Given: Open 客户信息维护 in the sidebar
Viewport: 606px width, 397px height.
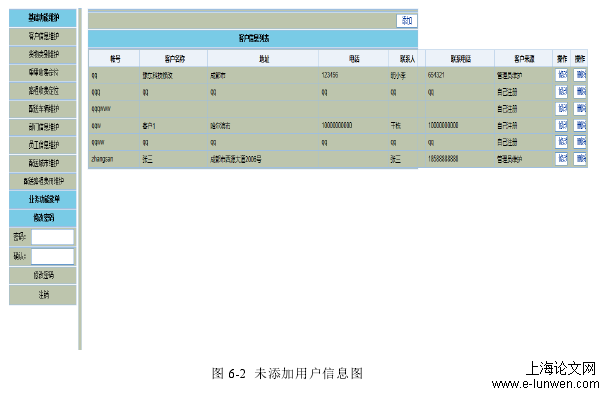Looking at the screenshot, I should [43, 36].
